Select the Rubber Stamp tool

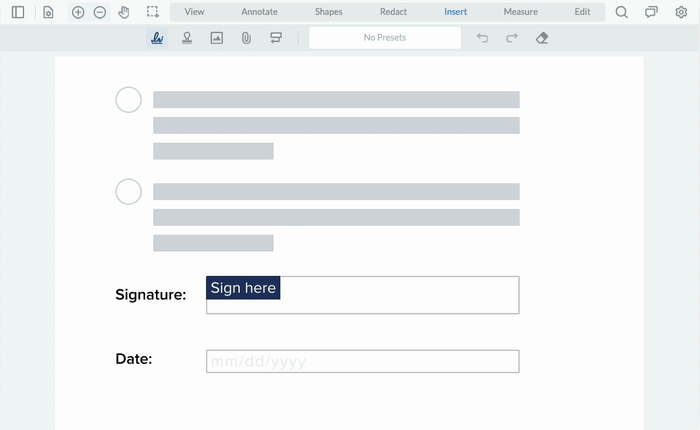click(x=187, y=38)
